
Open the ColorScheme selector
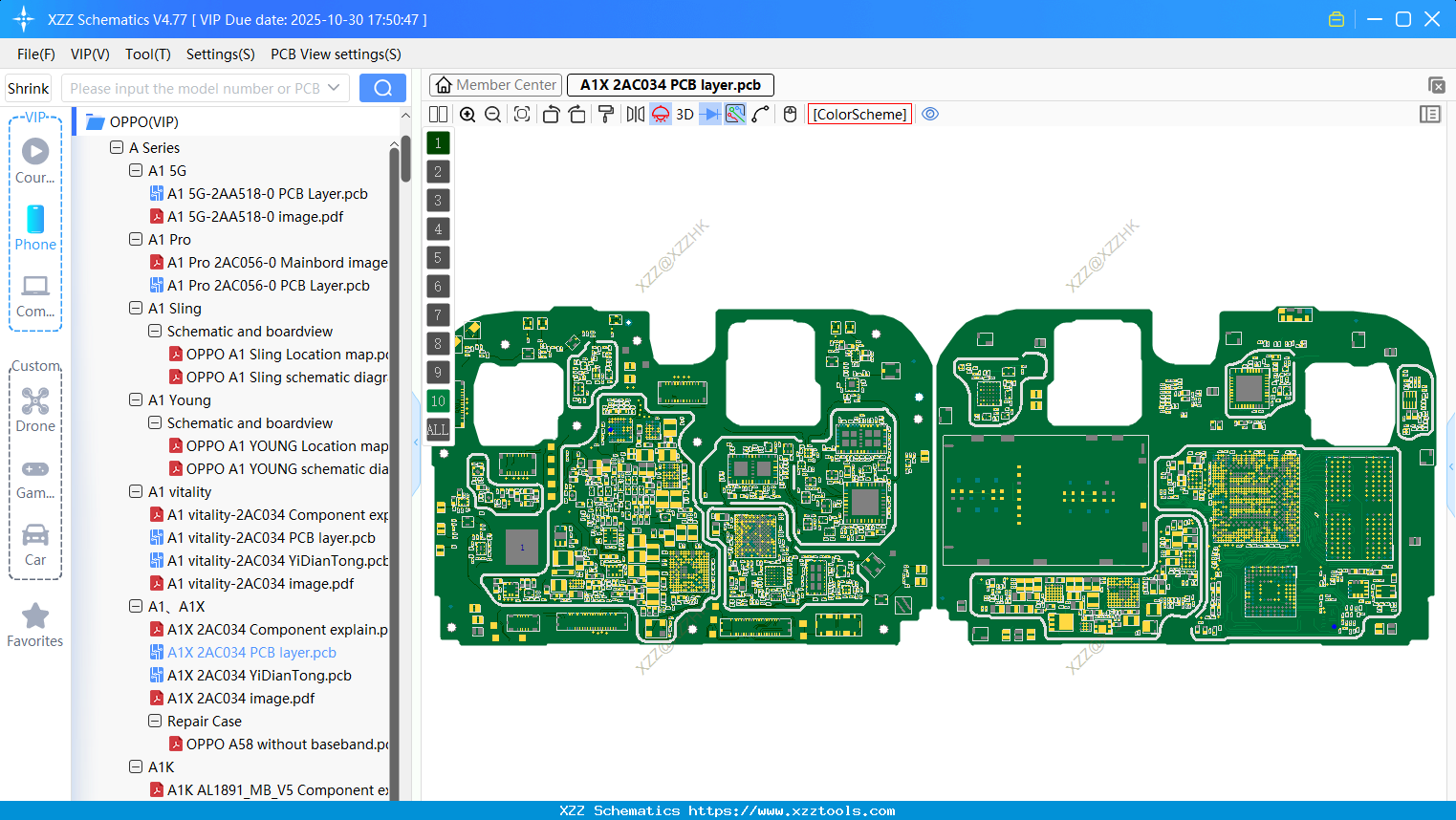click(x=858, y=114)
